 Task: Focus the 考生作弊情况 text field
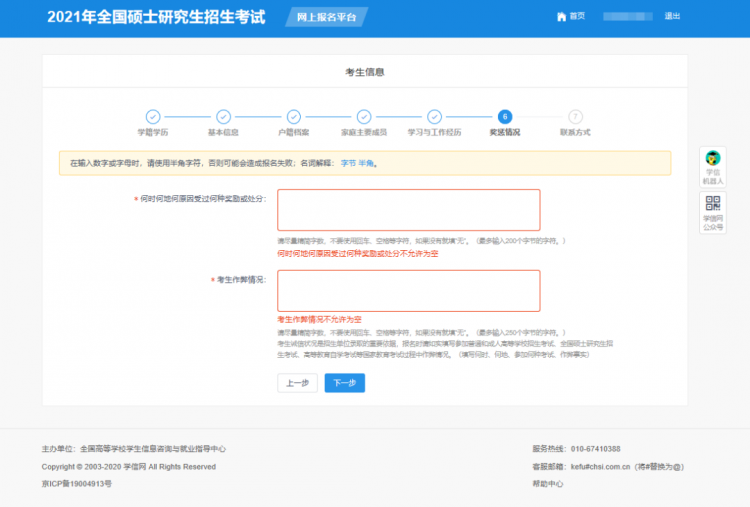coord(408,290)
